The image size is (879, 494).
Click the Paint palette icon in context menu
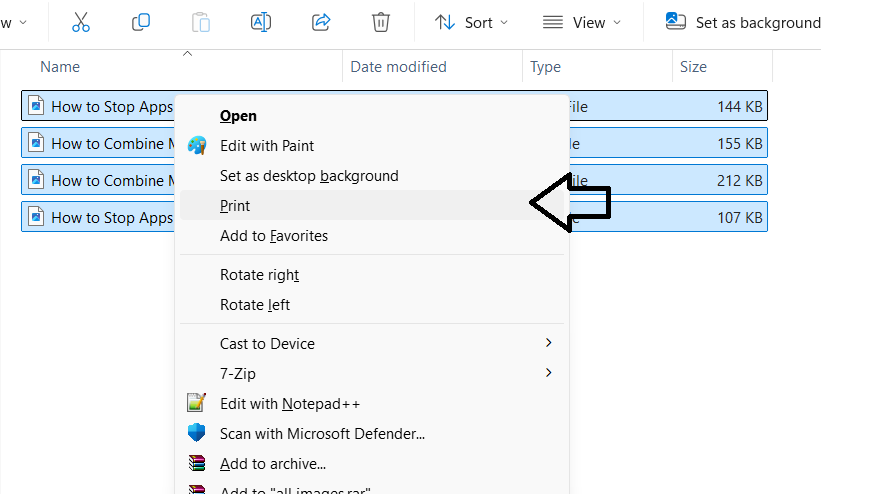pyautogui.click(x=197, y=146)
